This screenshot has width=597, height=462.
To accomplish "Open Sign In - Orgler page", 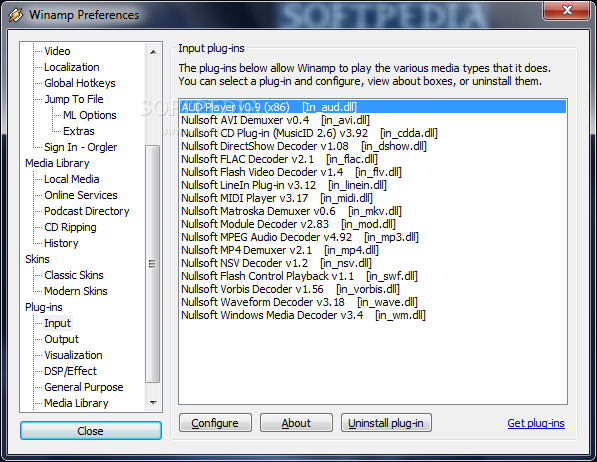I will click(80, 147).
